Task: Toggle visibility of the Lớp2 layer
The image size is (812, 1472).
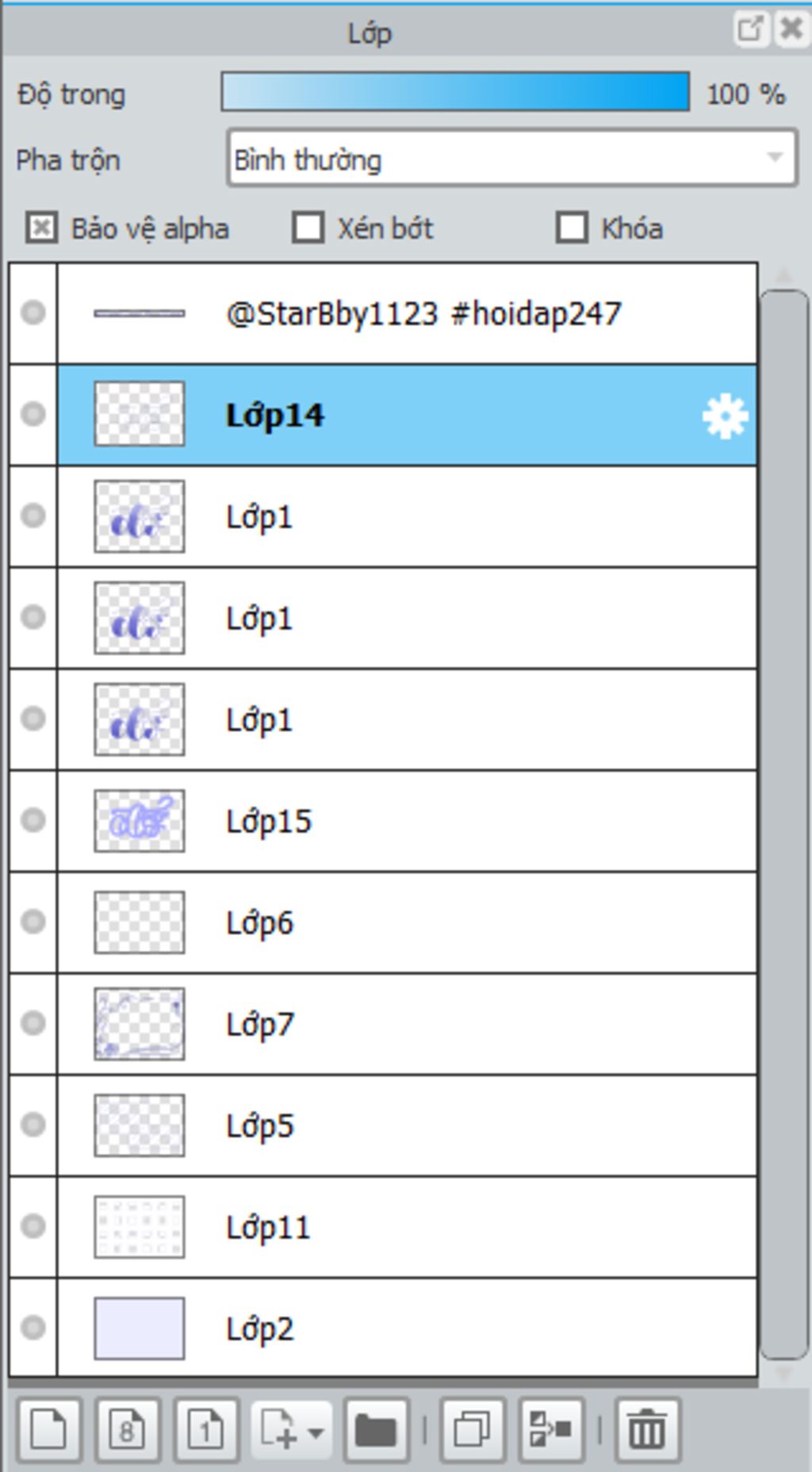Action: (33, 1327)
